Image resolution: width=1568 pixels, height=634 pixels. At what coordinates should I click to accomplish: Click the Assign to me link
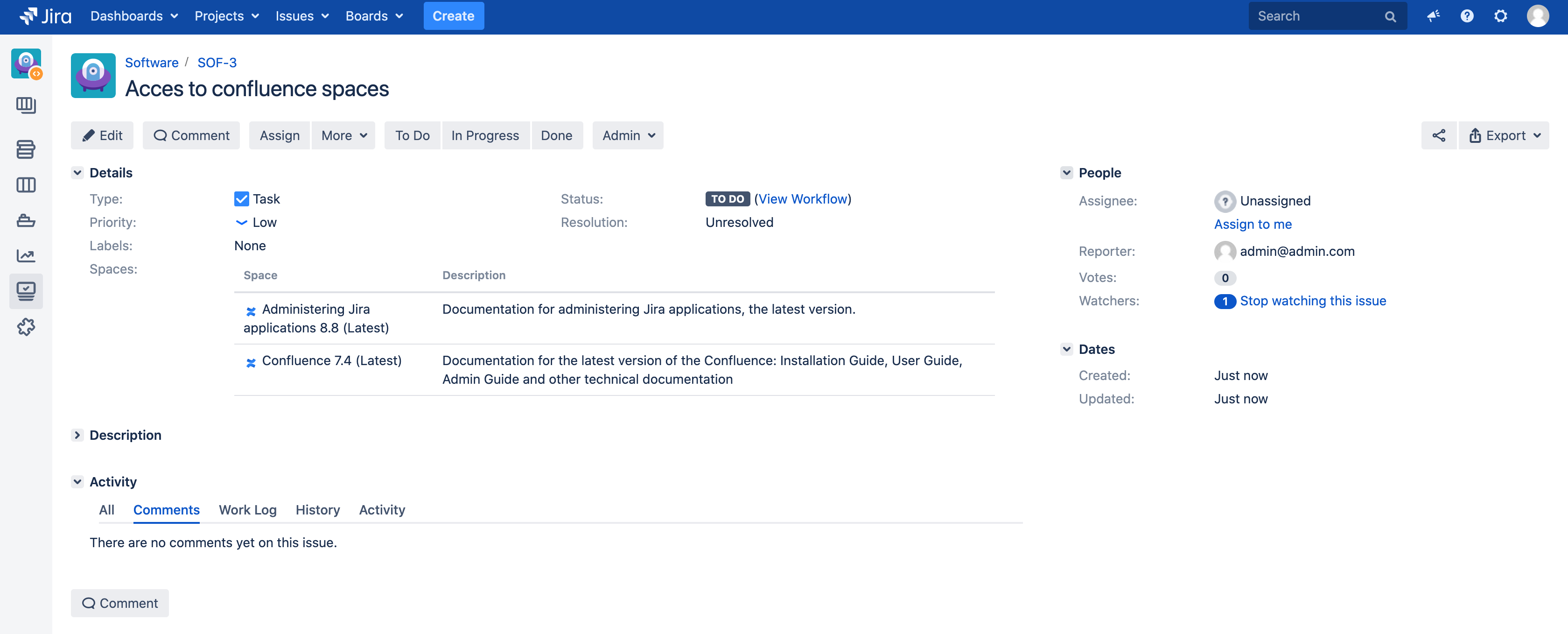coord(1252,224)
